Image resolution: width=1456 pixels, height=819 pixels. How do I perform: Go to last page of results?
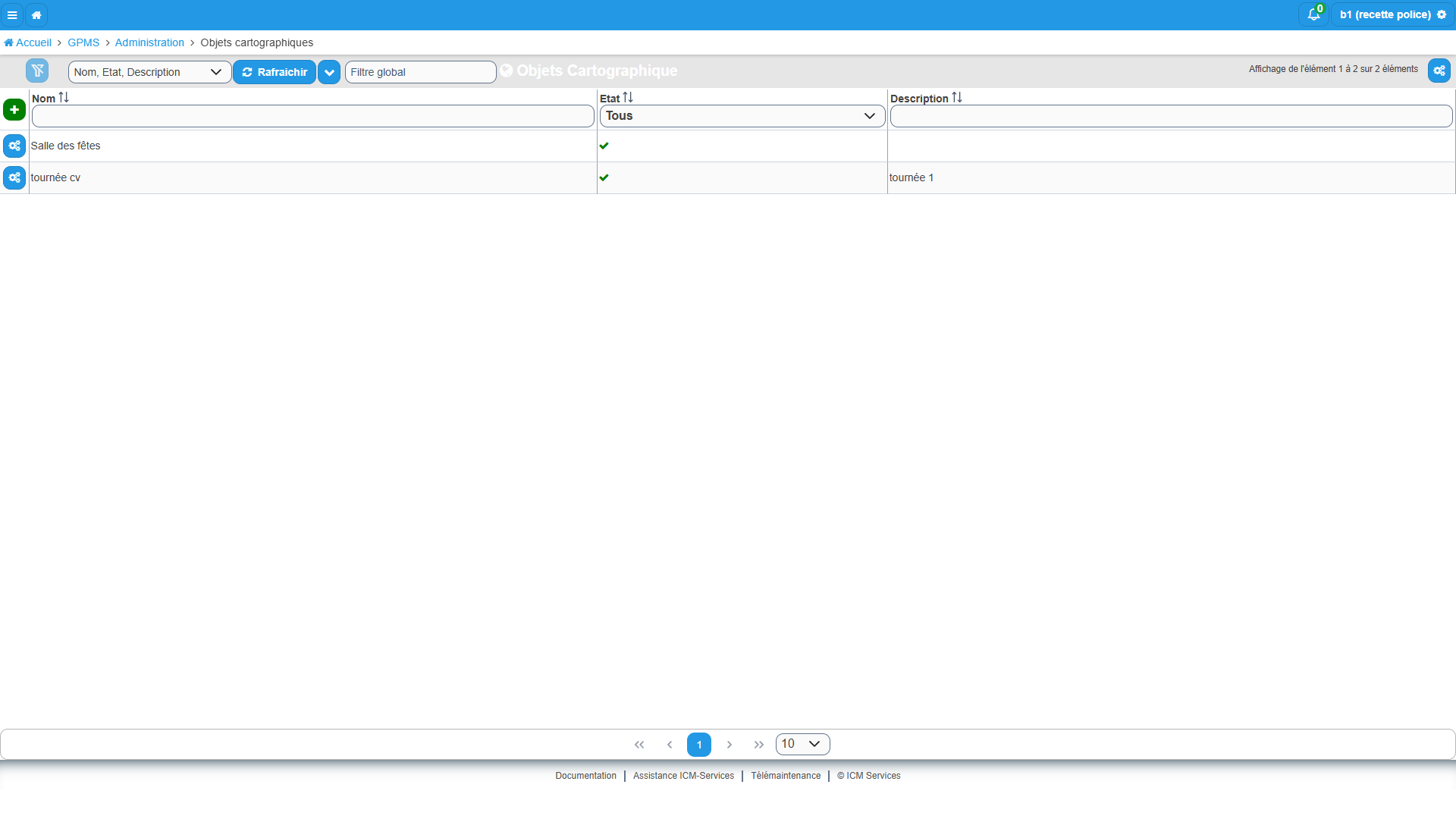(759, 745)
